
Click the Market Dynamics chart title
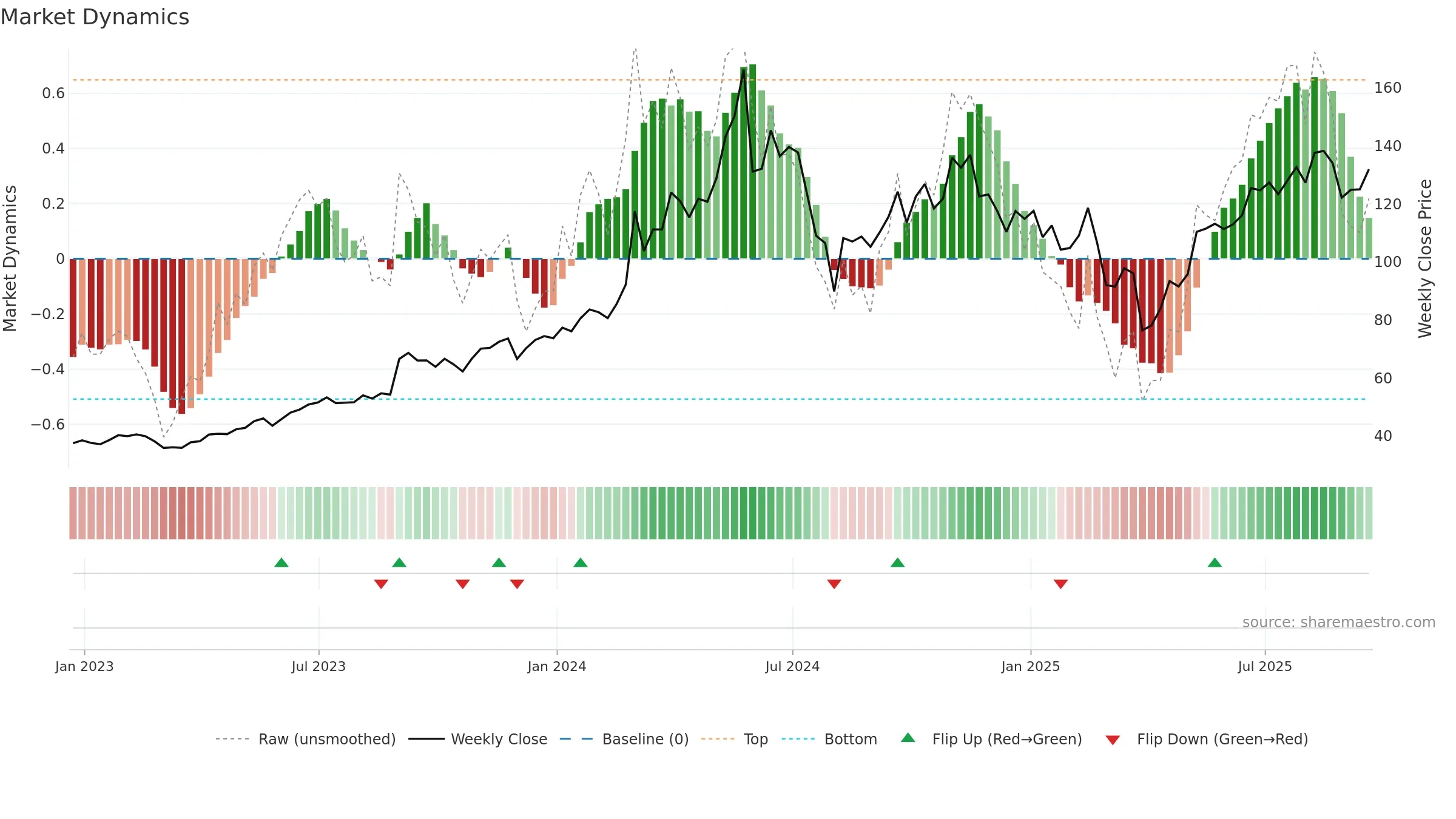pyautogui.click(x=95, y=17)
